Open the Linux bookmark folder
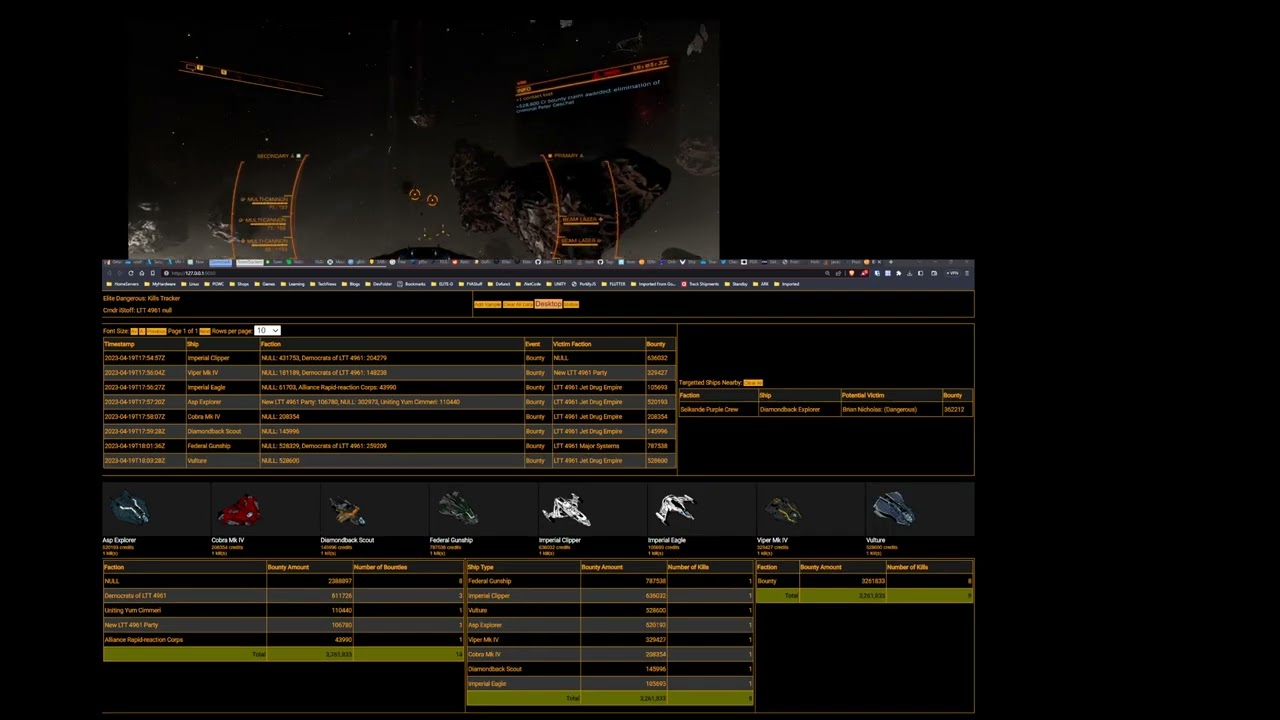 pos(192,284)
